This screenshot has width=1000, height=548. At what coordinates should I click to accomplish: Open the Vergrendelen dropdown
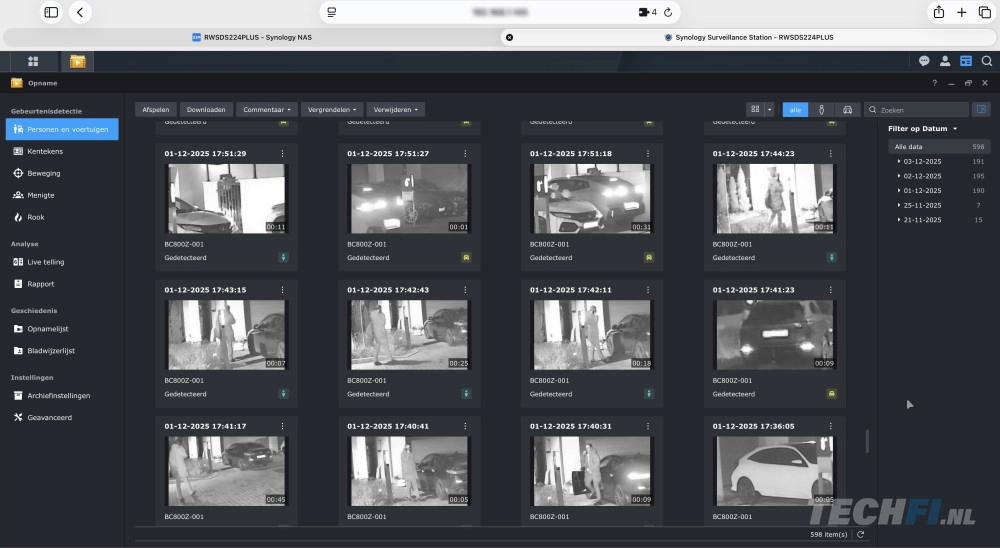(332, 110)
